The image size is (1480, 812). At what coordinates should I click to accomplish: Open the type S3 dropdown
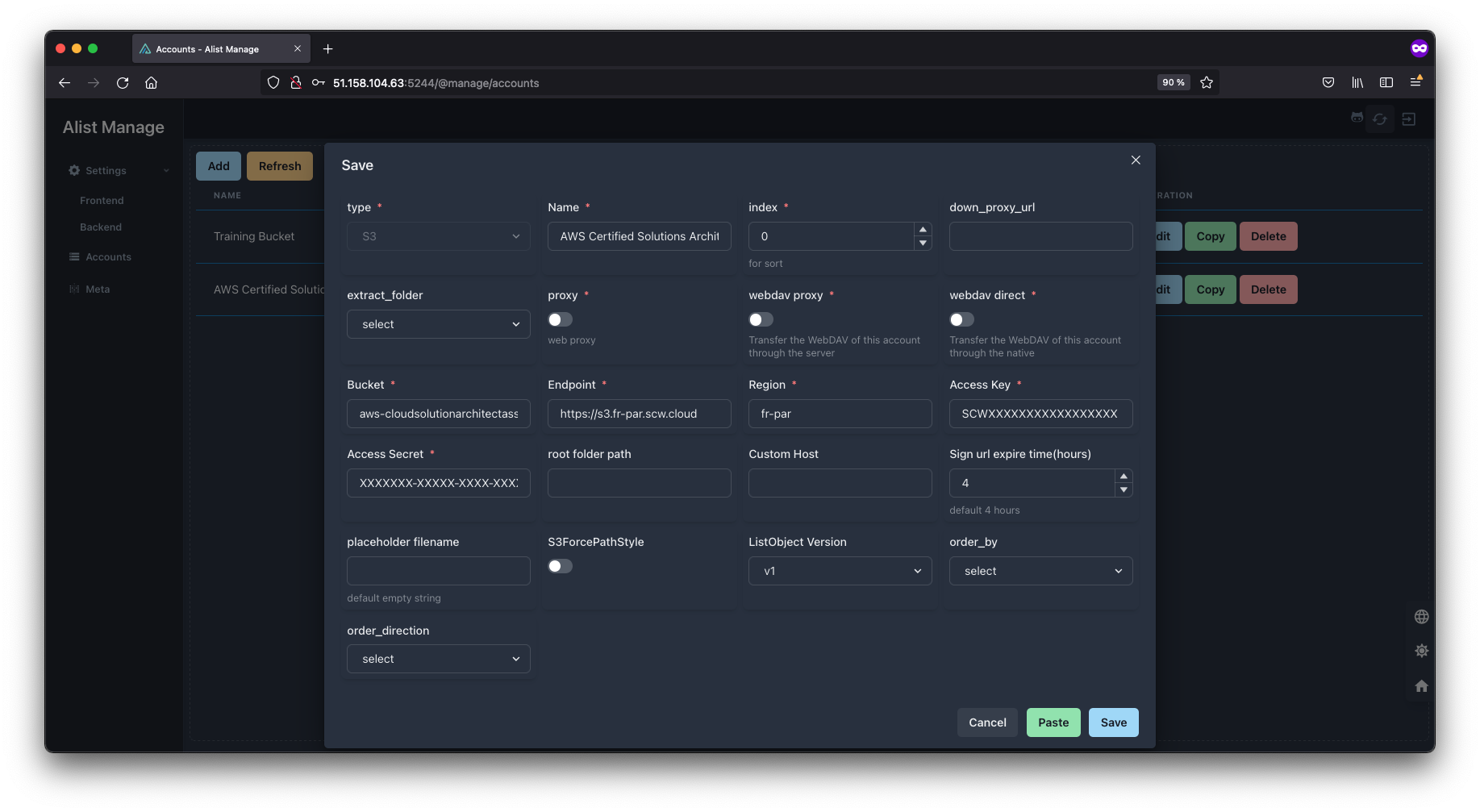[439, 236]
